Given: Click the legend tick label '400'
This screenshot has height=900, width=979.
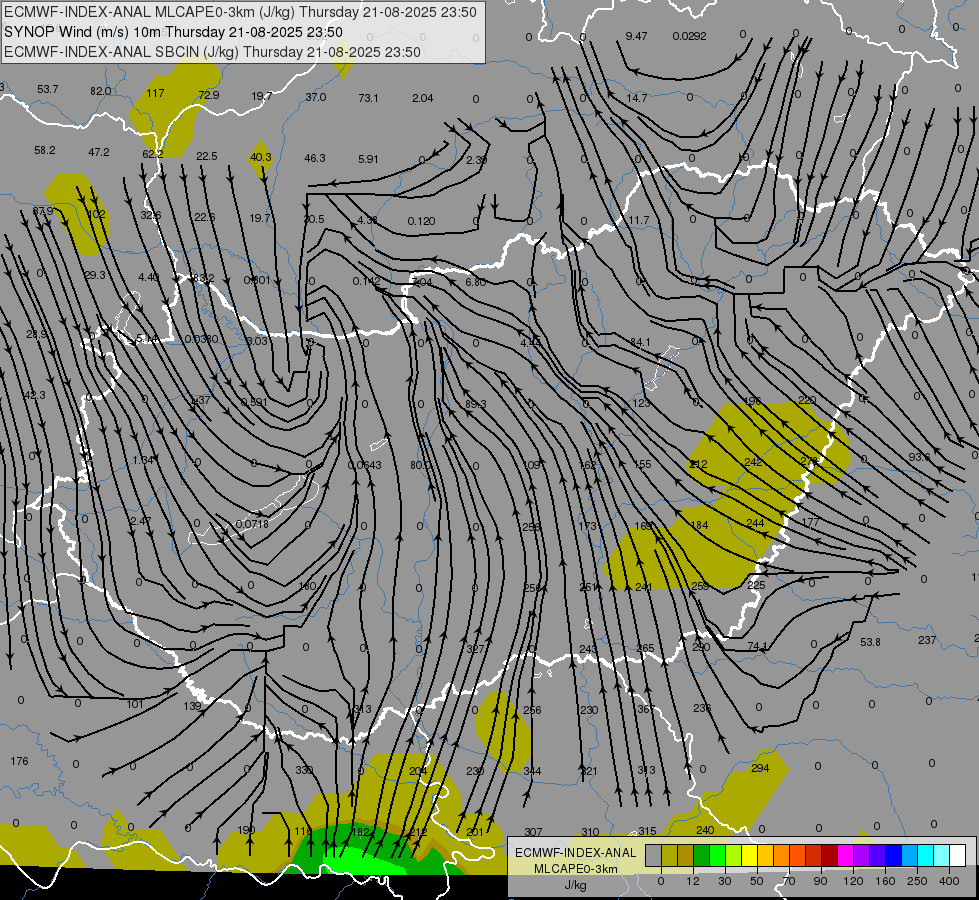Looking at the screenshot, I should tap(949, 881).
